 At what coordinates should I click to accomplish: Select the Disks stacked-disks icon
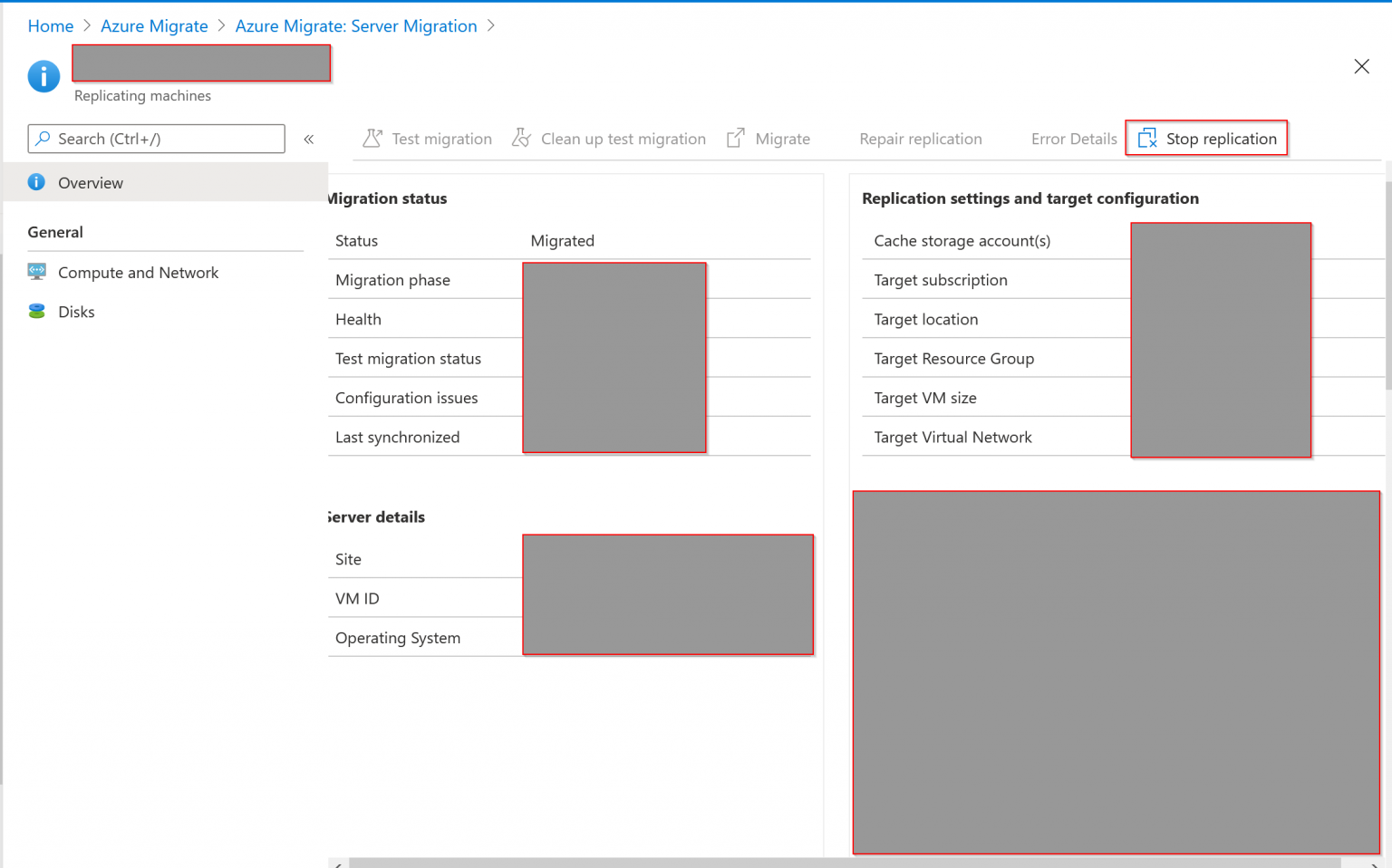coord(36,311)
